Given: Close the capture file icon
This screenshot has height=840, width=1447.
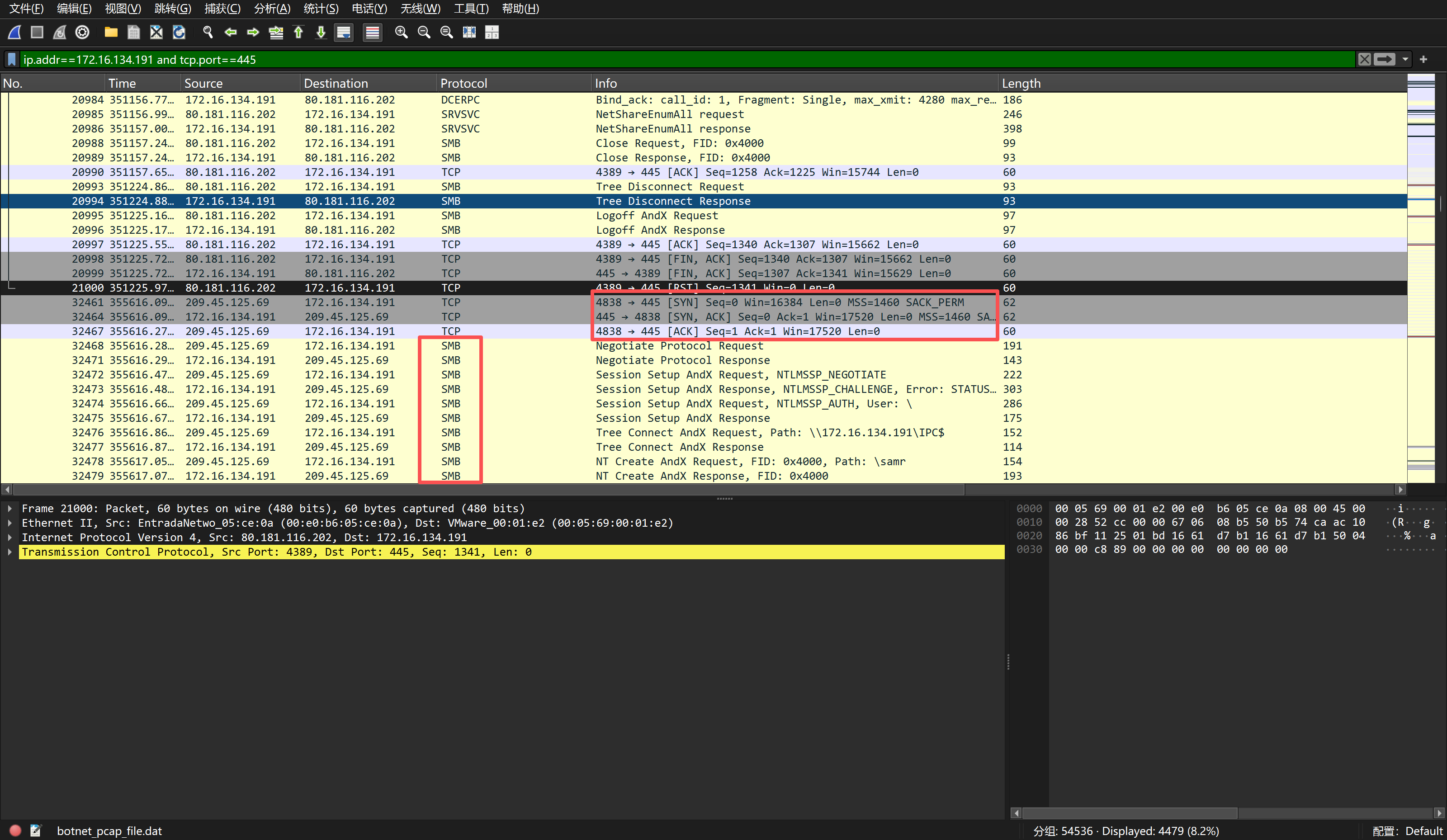Looking at the screenshot, I should 156,33.
